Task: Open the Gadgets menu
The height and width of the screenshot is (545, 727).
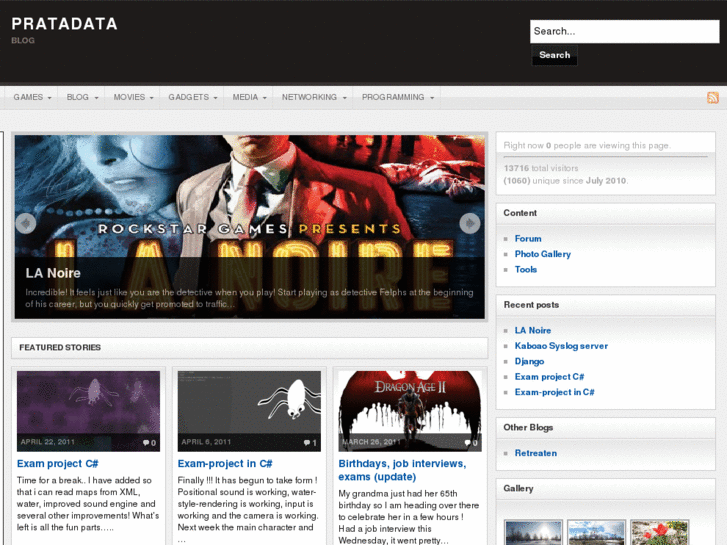Action: click(193, 97)
